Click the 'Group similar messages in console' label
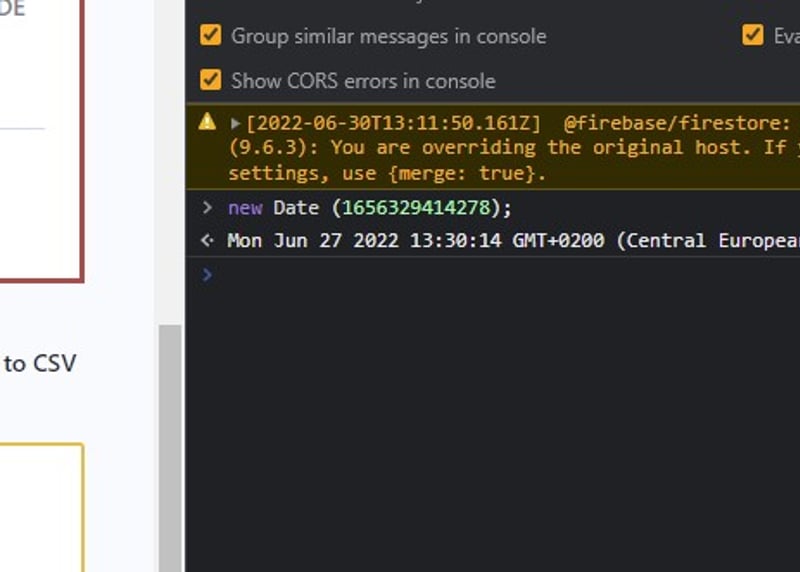 pyautogui.click(x=388, y=36)
